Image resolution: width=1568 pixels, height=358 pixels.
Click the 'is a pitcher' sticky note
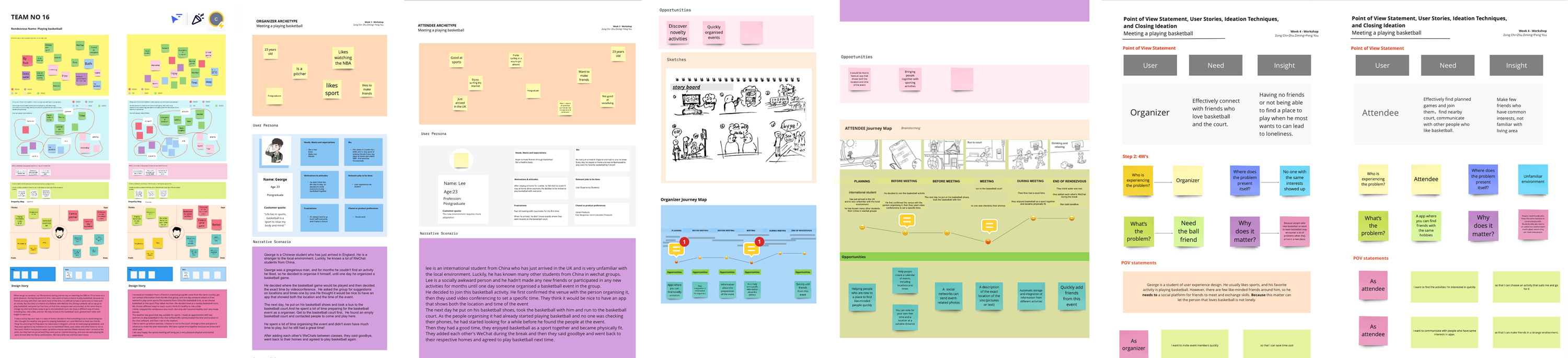pyautogui.click(x=299, y=71)
